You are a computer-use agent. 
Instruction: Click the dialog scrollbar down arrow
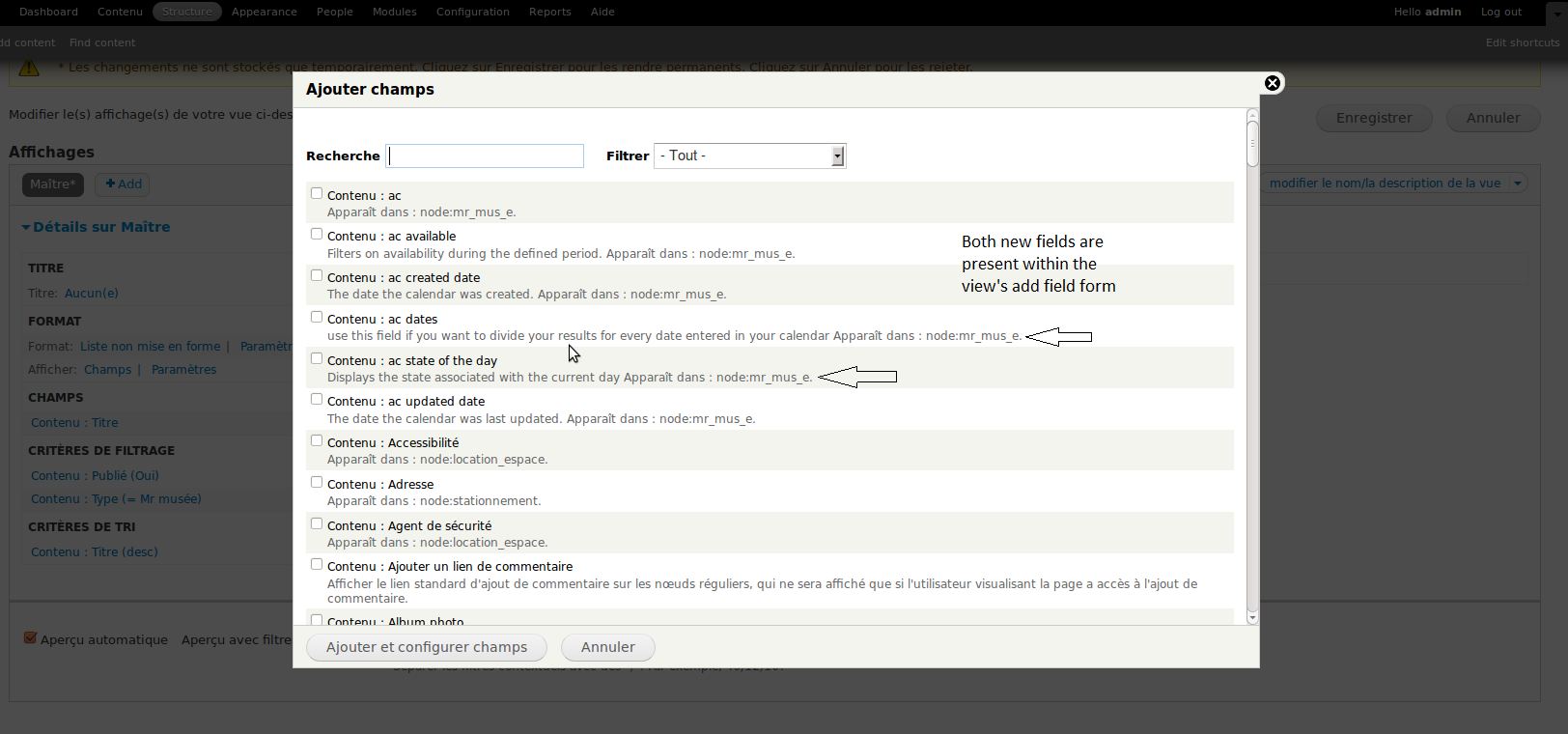point(1252,618)
